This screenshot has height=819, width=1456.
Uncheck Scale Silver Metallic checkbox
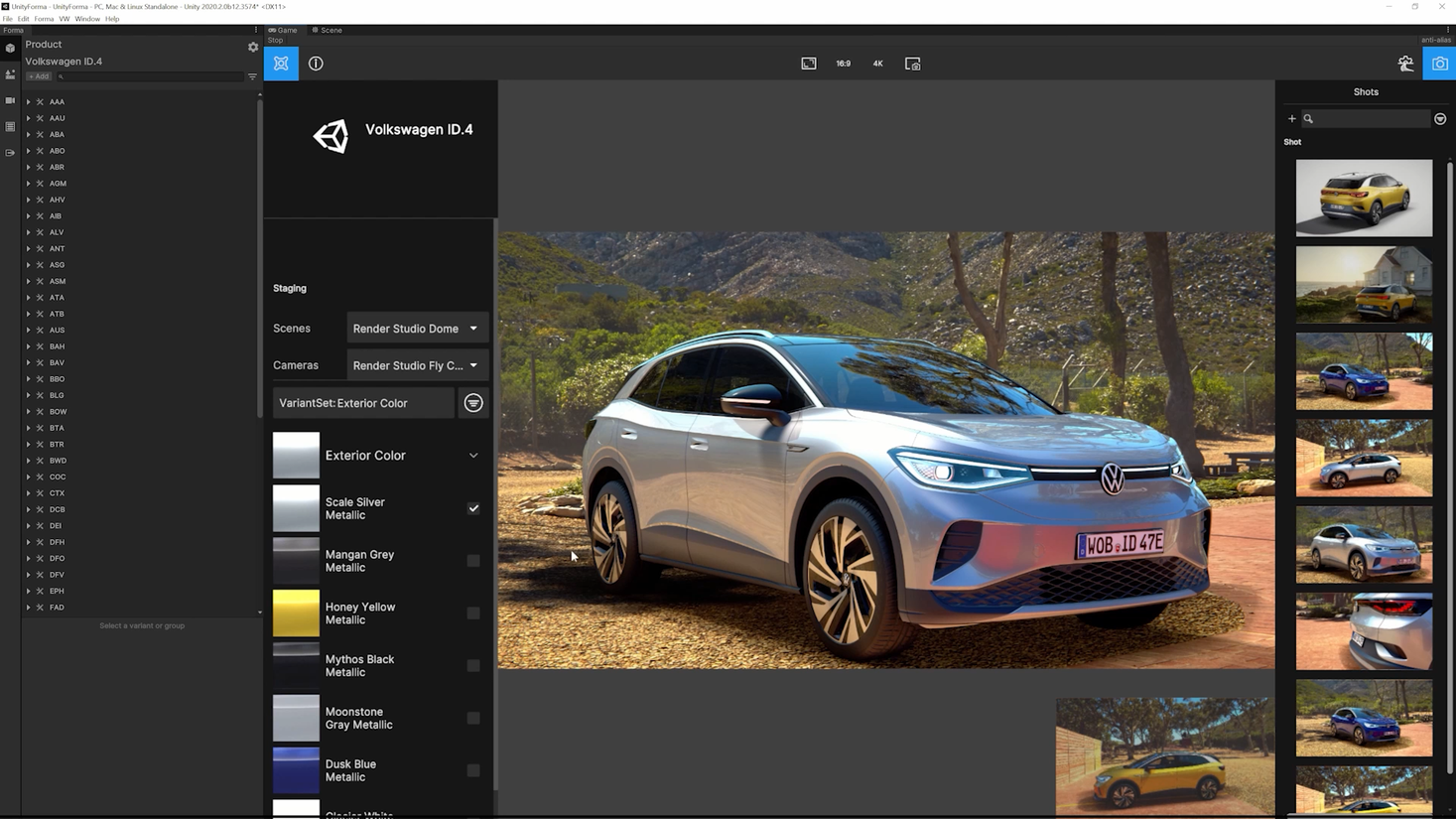(473, 508)
